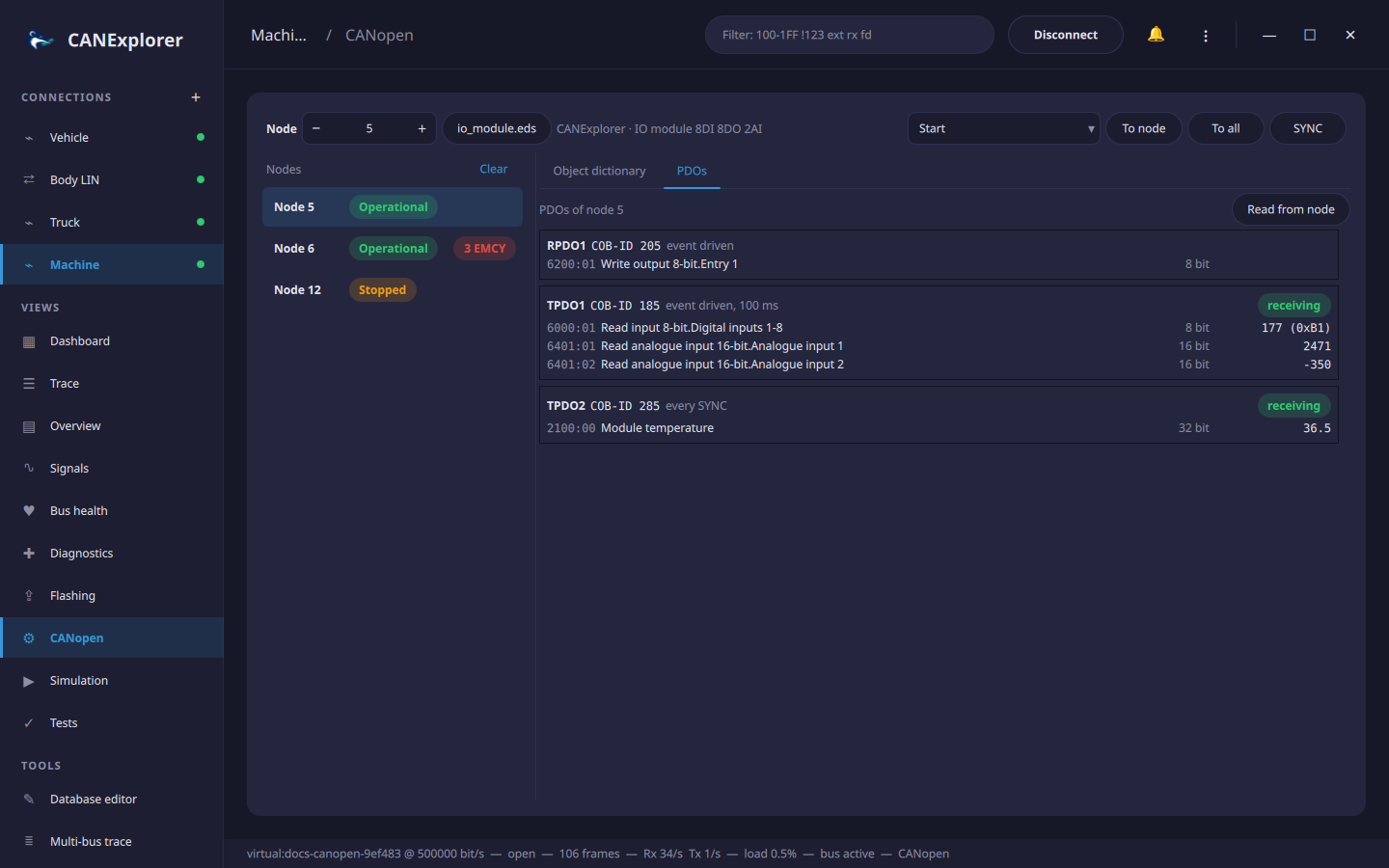Click the Module temperature entry in TPDO2

939,428
